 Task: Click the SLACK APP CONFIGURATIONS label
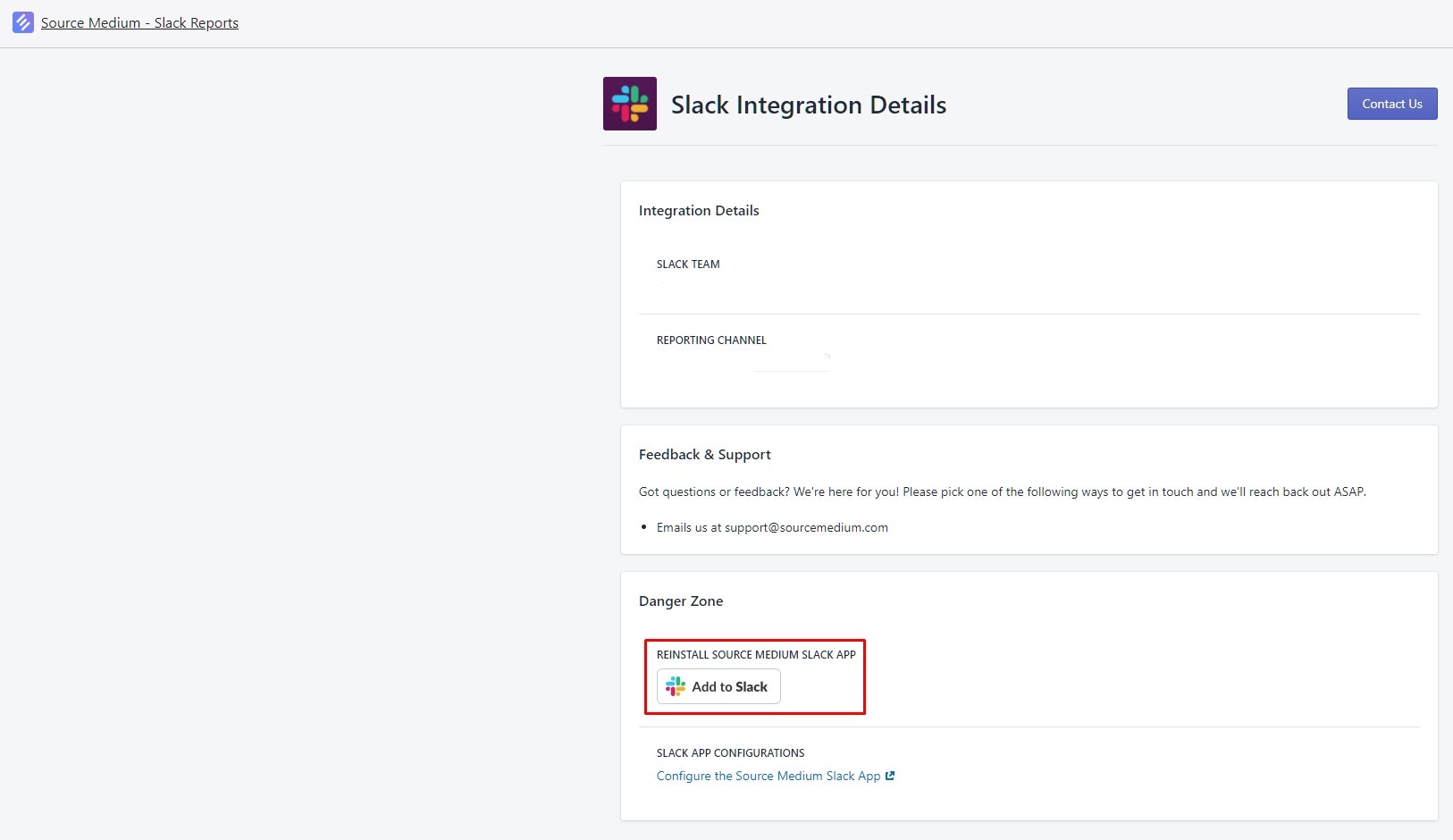click(731, 753)
